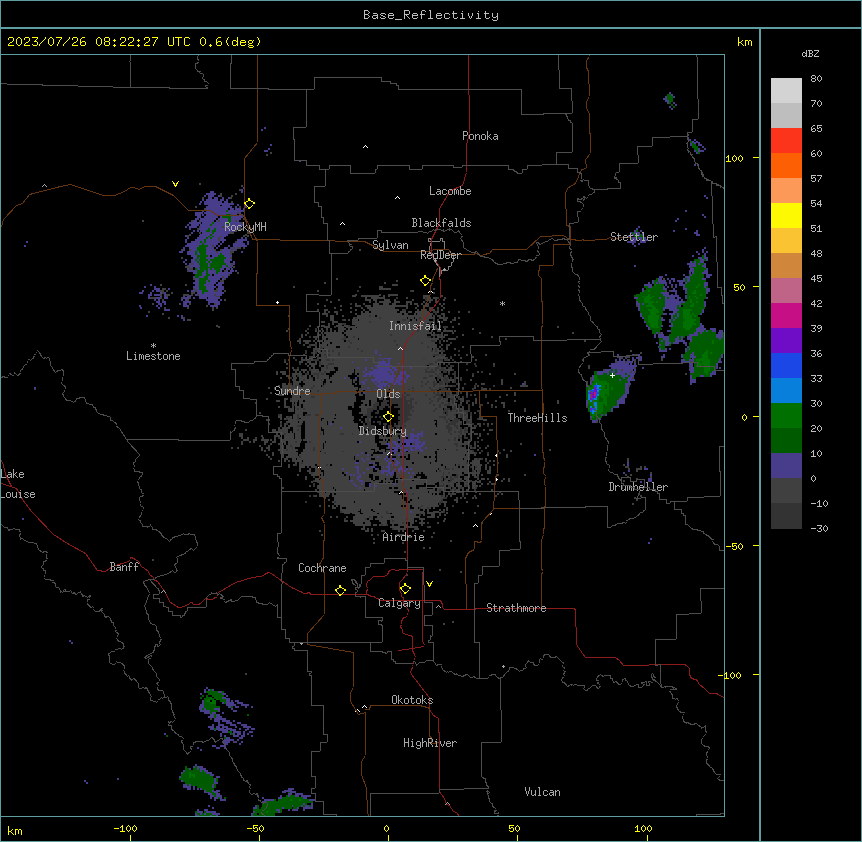
Task: Click the Lacombe city label
Action: [x=450, y=191]
